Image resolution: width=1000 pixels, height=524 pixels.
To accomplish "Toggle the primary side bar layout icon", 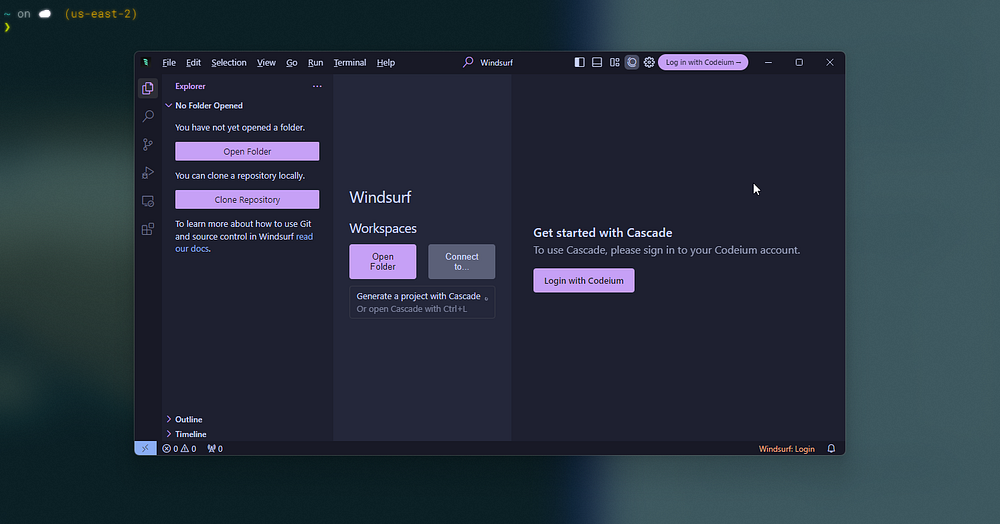I will click(x=579, y=62).
